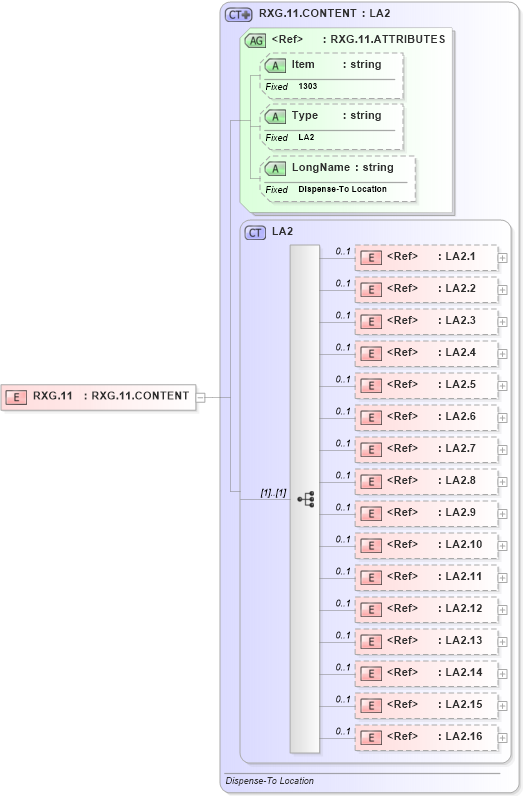The image size is (523, 796).
Task: Click the Dispense-To Location footer annotation
Action: (x=270, y=781)
